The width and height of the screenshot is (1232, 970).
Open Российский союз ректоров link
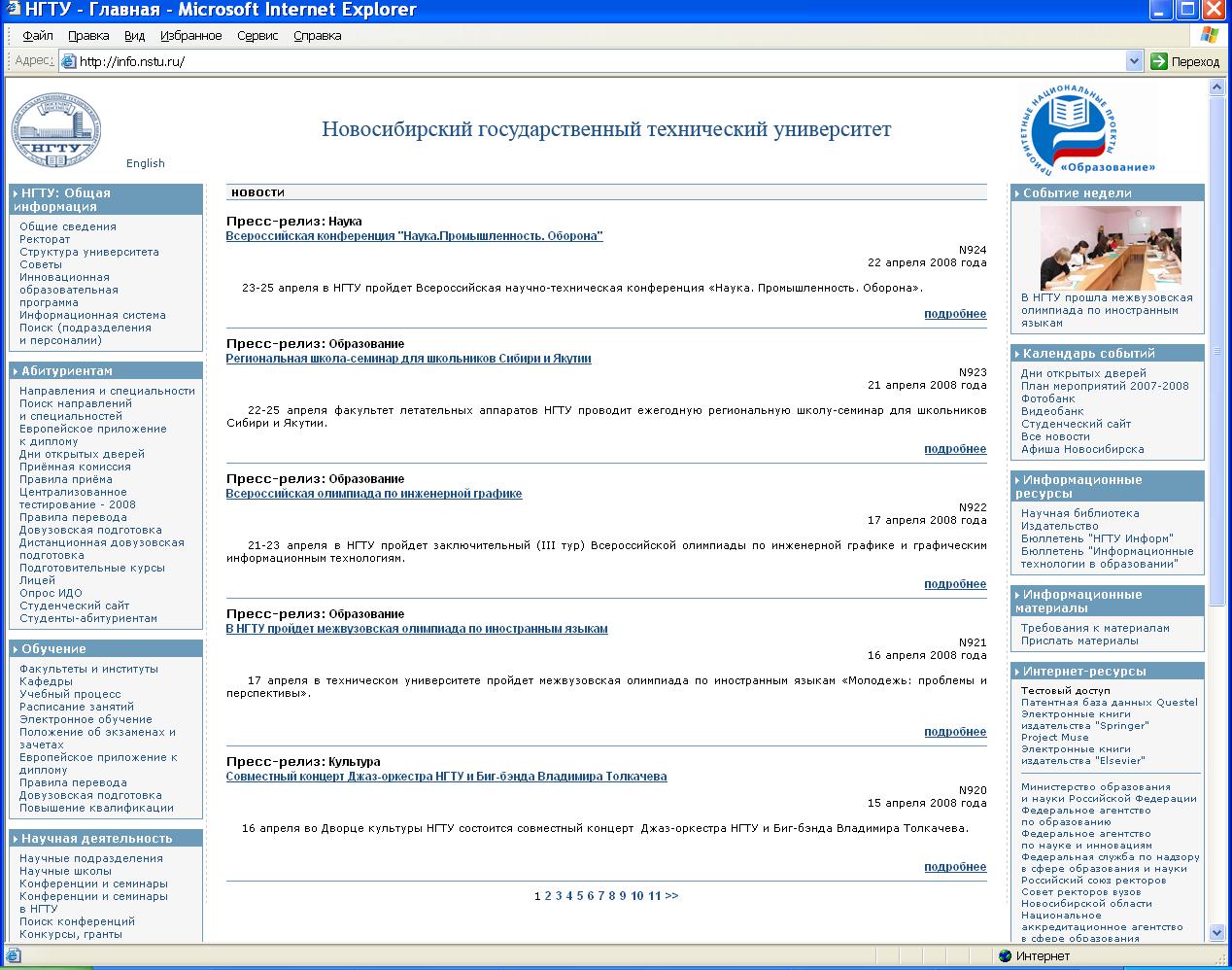pyautogui.click(x=1094, y=881)
